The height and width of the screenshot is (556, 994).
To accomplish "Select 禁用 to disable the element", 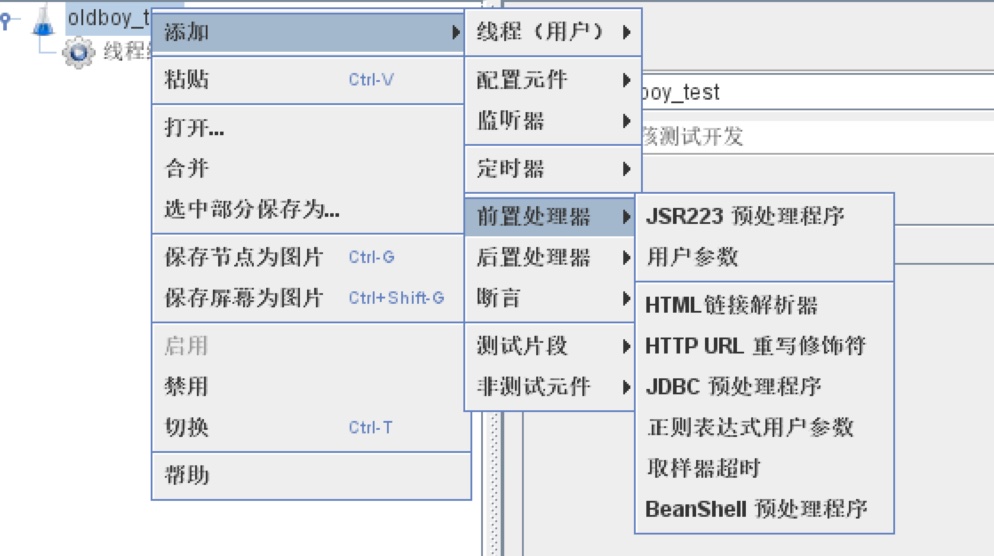I will click(187, 386).
